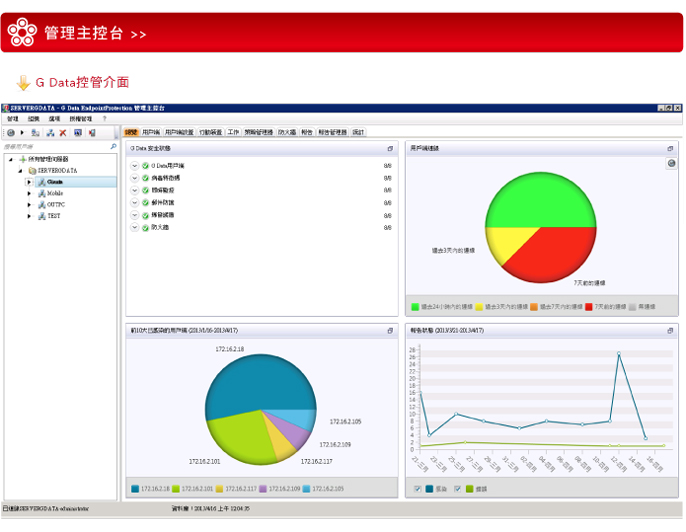Screen dimensions: 686x532
Task: Select the TEST group in the tree
Action: pyautogui.click(x=54, y=216)
